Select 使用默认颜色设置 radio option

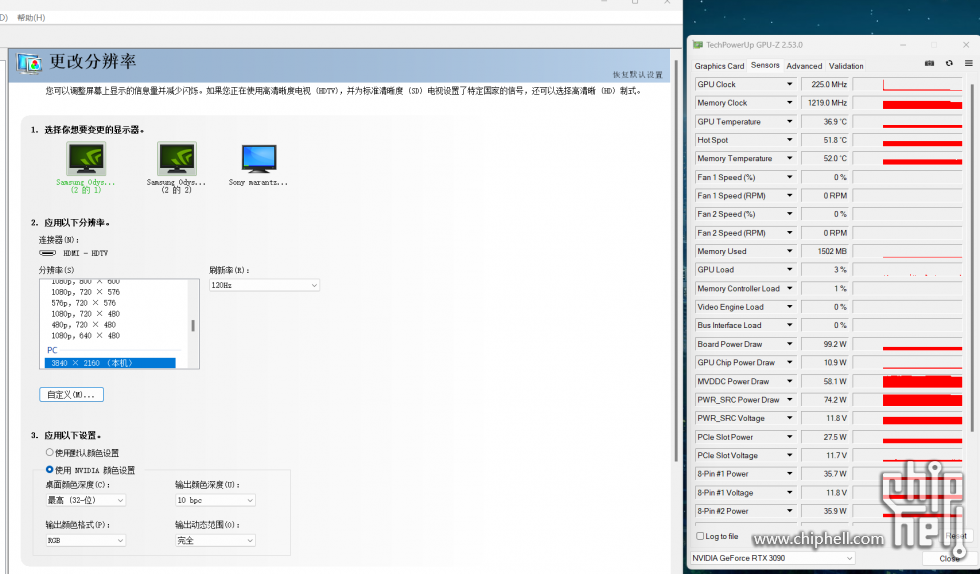pos(49,452)
